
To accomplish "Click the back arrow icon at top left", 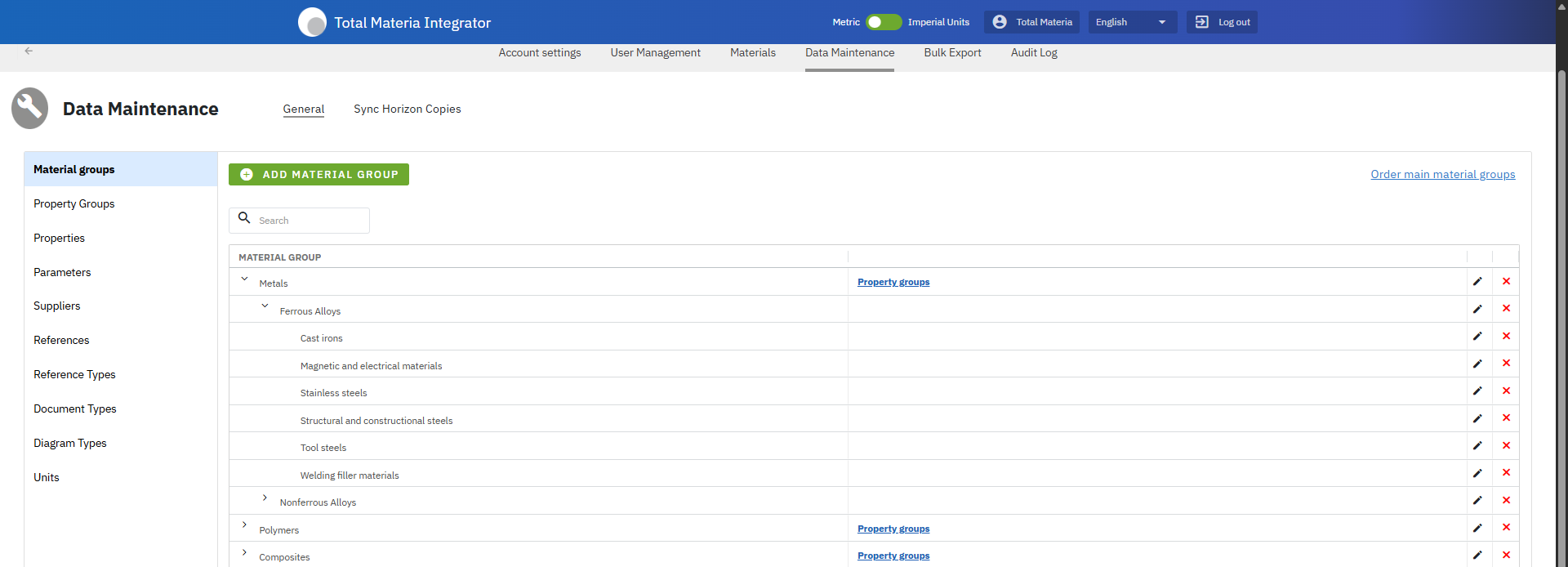I will (29, 51).
